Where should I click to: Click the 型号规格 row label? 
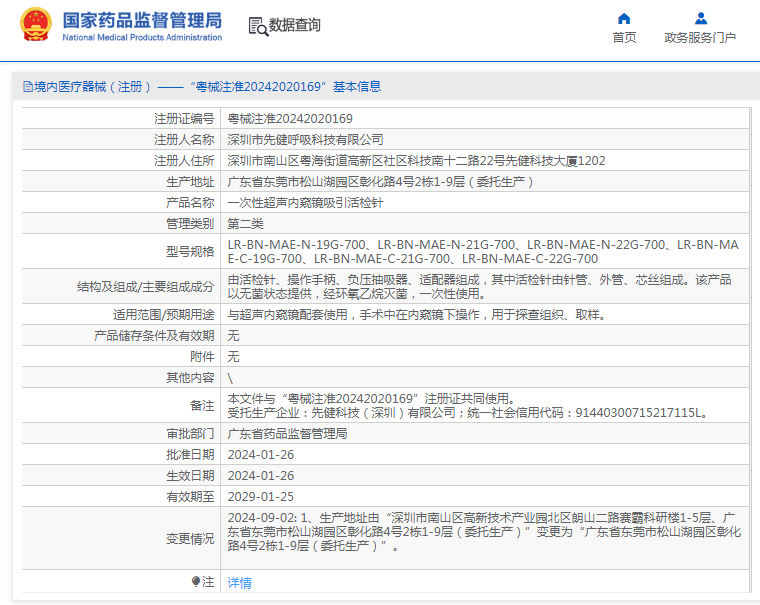pos(190,252)
